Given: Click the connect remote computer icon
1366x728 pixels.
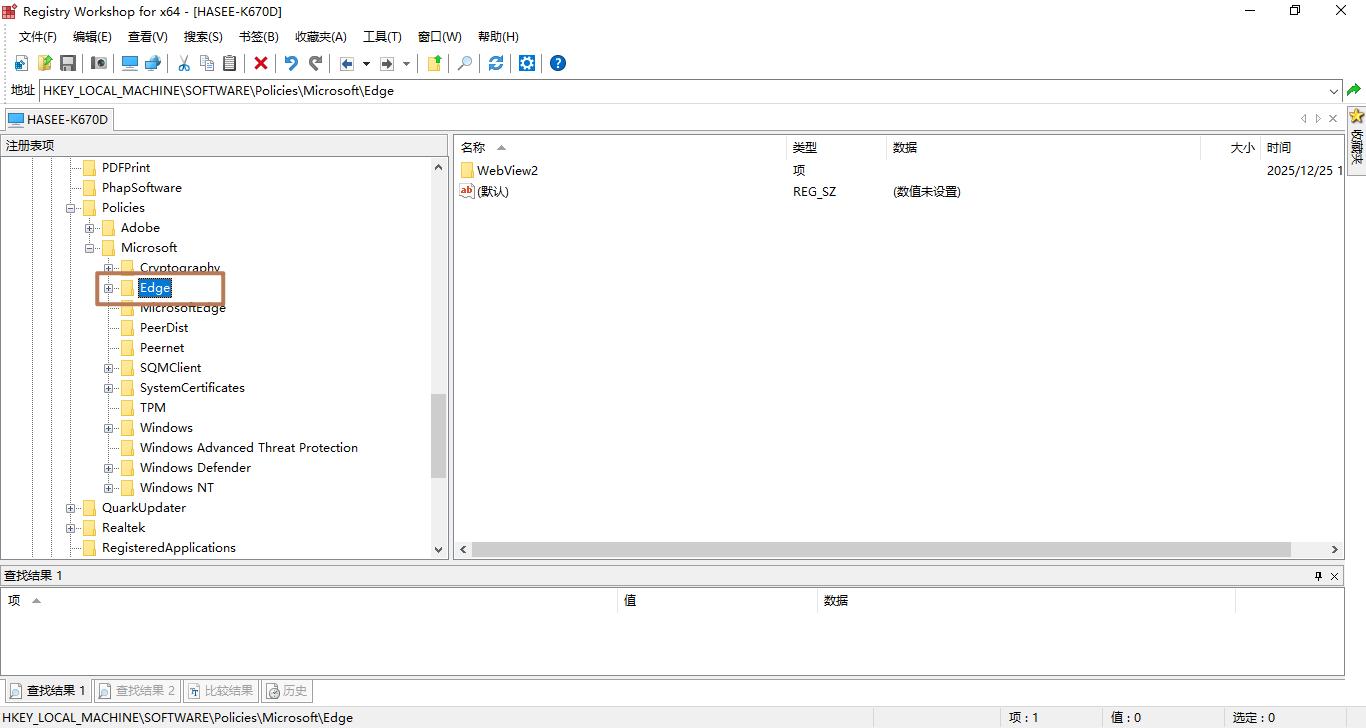Looking at the screenshot, I should pos(153,63).
